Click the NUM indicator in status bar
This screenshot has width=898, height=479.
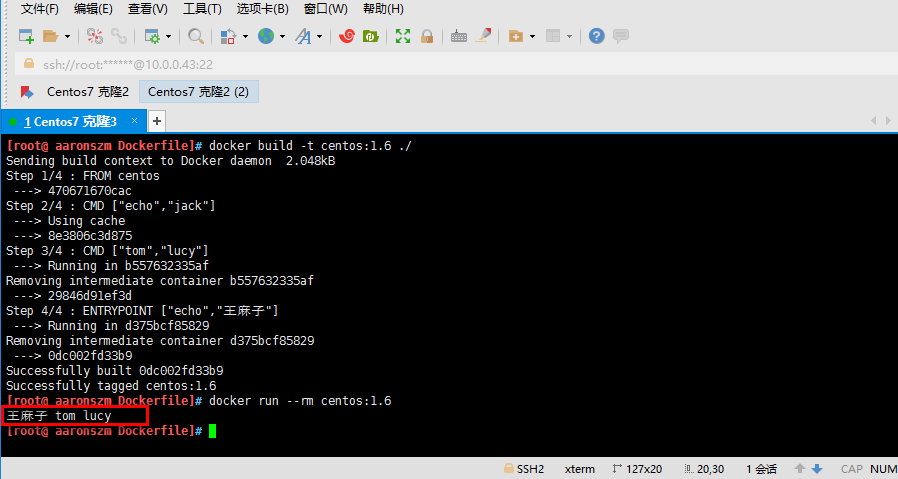coord(884,469)
